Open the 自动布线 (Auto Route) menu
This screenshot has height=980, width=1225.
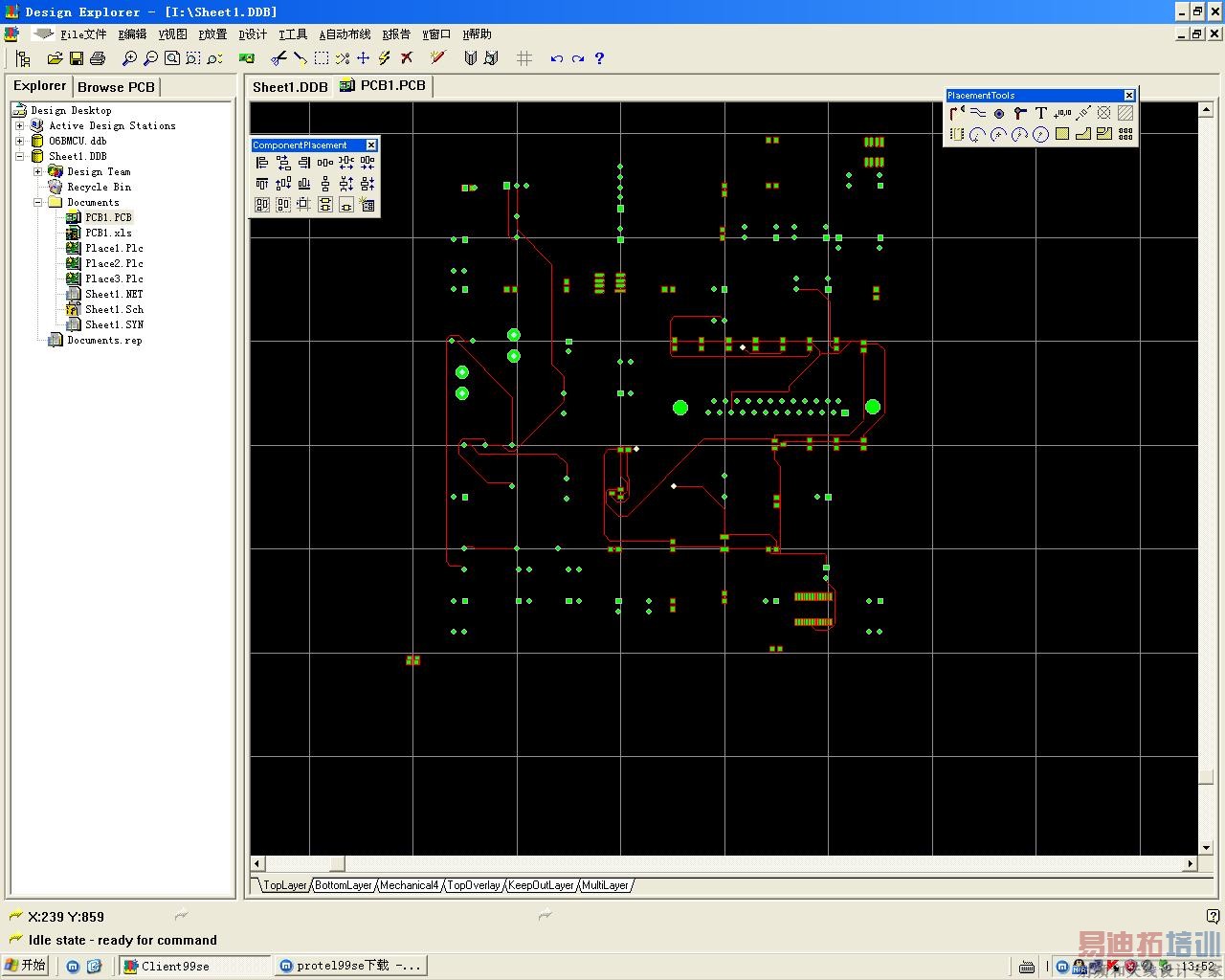pyautogui.click(x=345, y=34)
